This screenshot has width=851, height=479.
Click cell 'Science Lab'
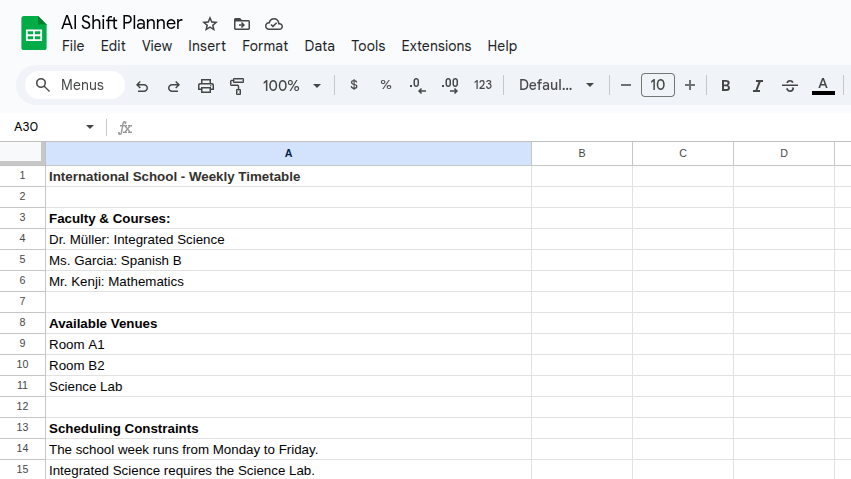(288, 386)
